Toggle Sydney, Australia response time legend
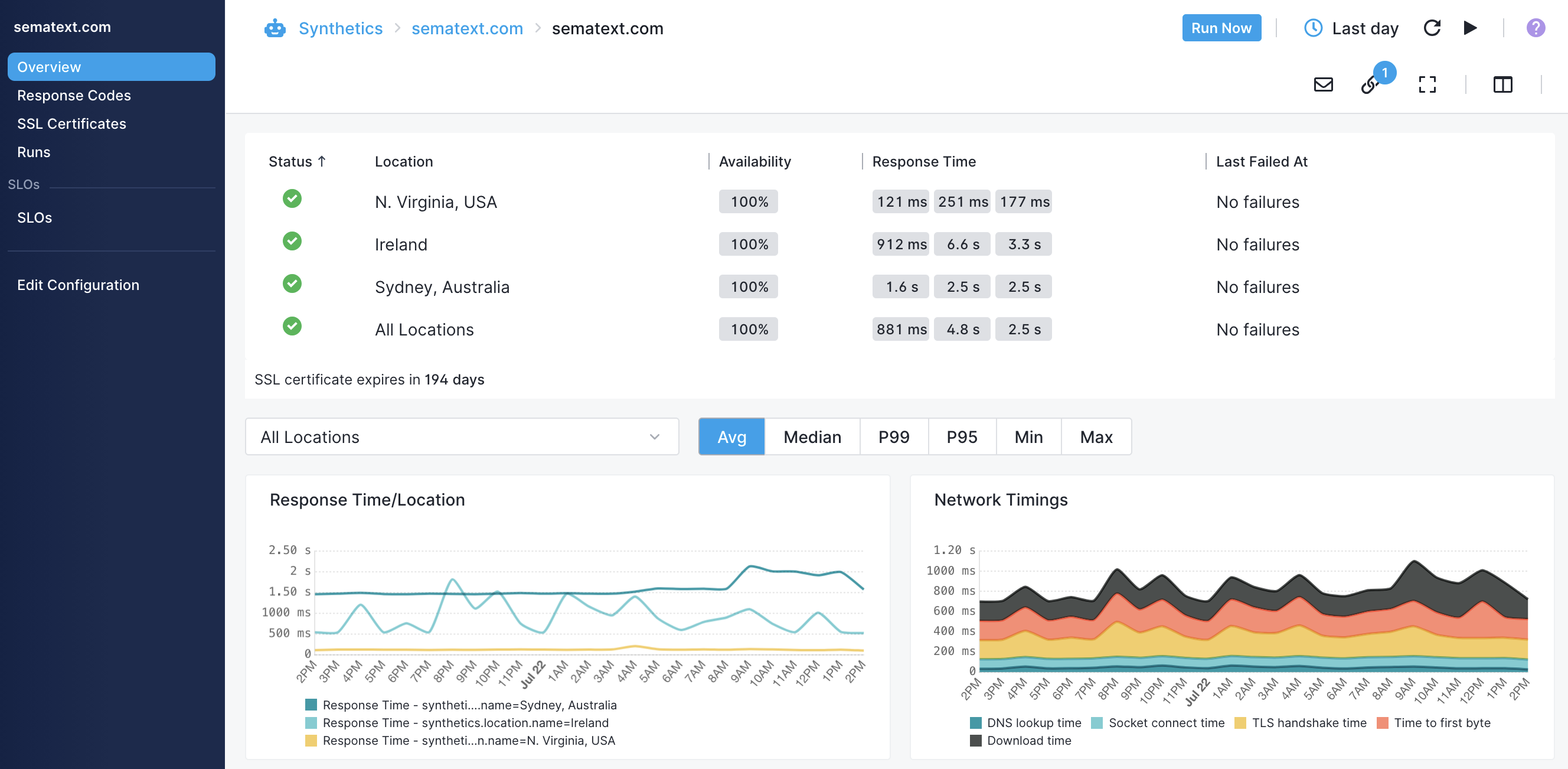1568x769 pixels. pyautogui.click(x=461, y=705)
